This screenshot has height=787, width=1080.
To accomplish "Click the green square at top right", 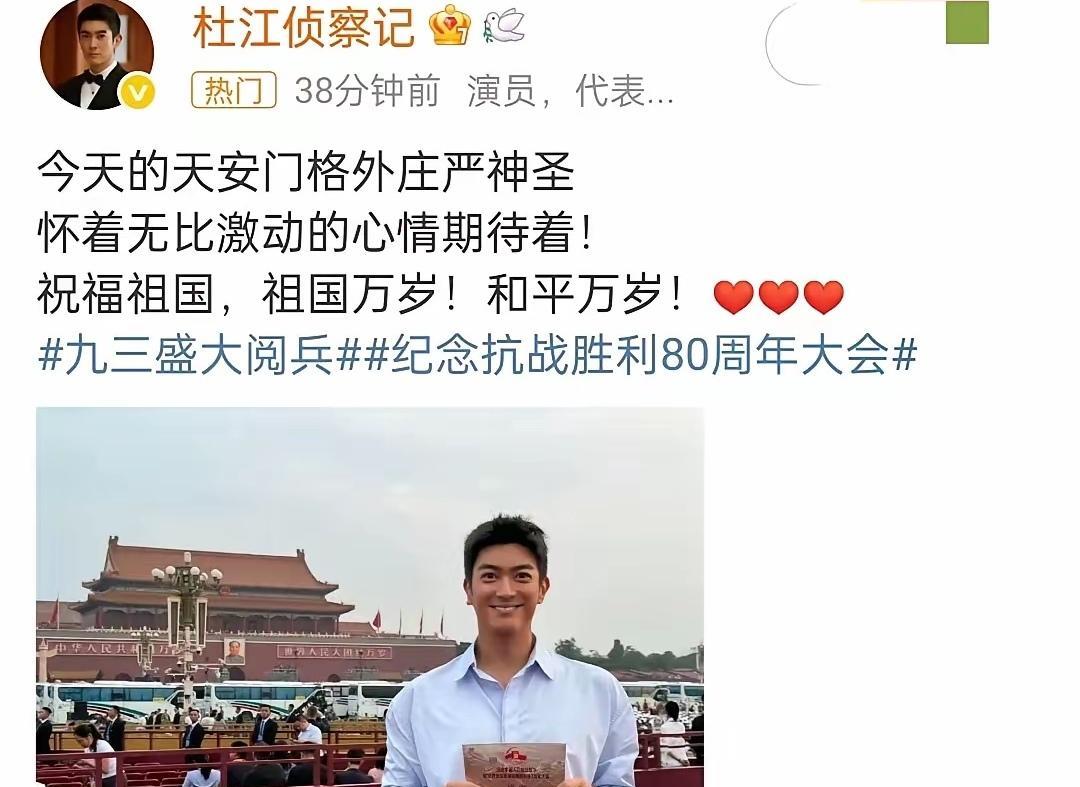I will pyautogui.click(x=967, y=21).
